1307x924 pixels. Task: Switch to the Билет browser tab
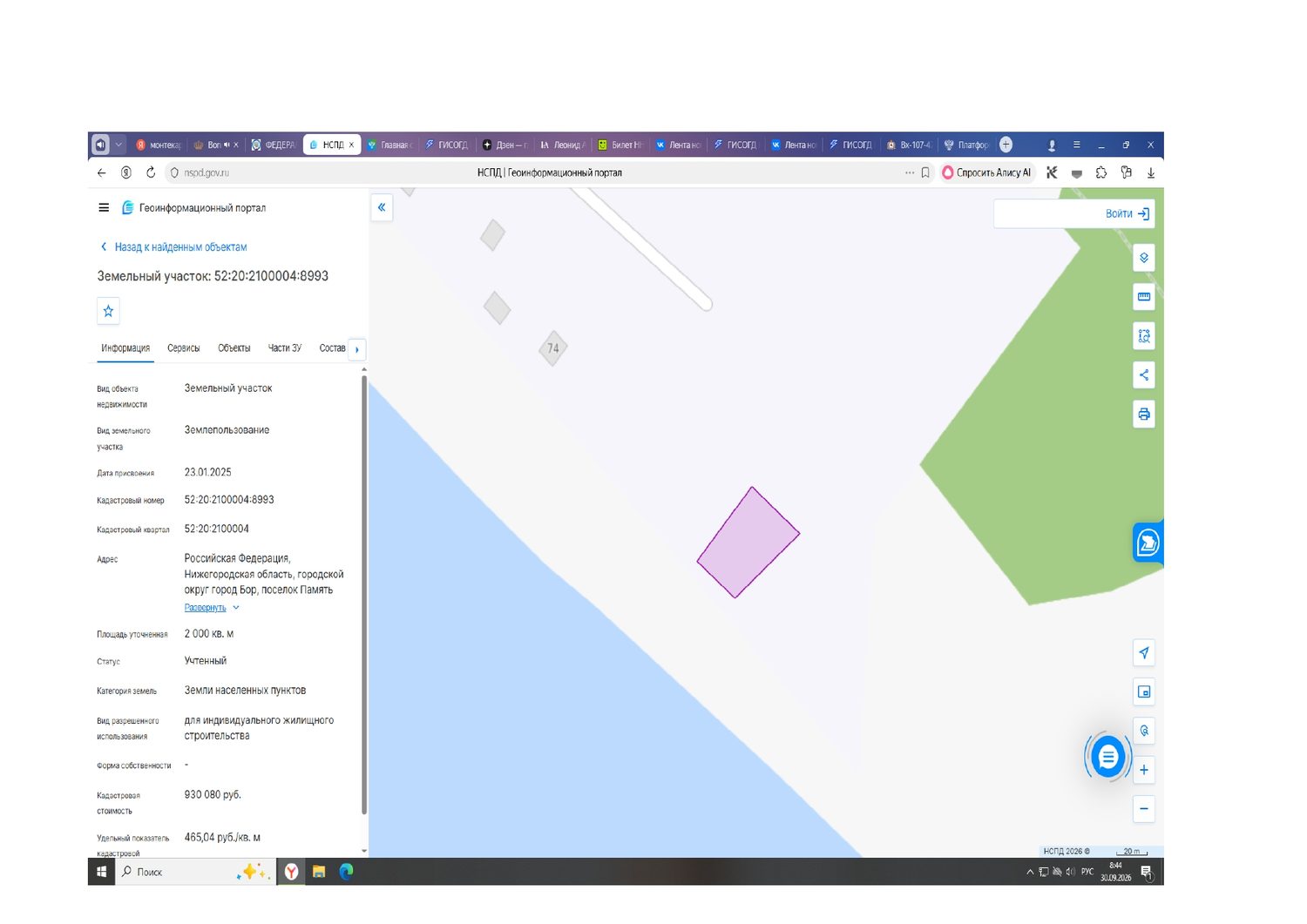(620, 145)
